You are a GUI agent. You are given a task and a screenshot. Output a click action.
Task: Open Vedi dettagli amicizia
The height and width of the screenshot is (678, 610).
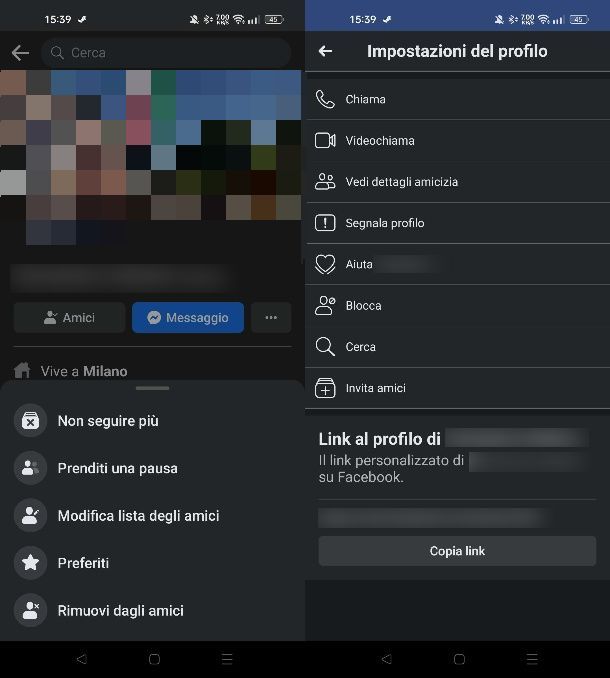(457, 182)
